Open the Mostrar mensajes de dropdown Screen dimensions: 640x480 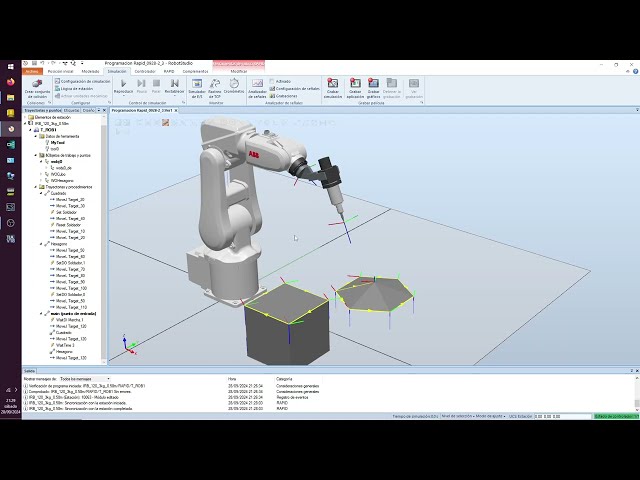pos(84,379)
